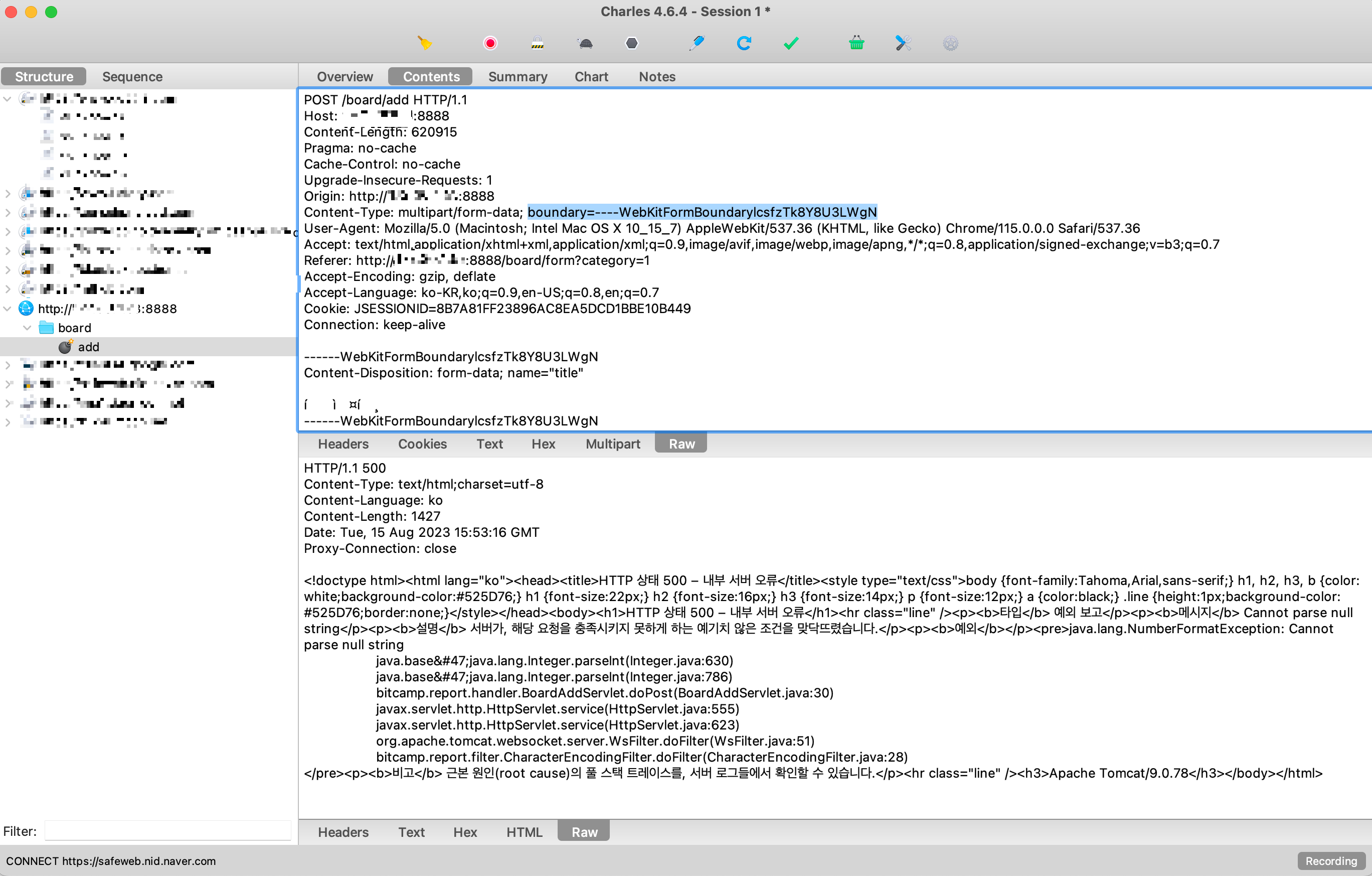Collapse the first host tree node
The height and width of the screenshot is (876, 1372).
click(8, 99)
